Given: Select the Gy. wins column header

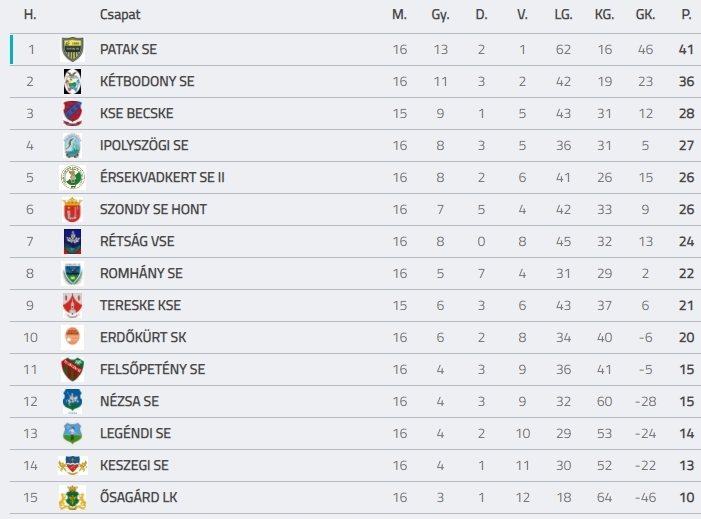Looking at the screenshot, I should coord(440,15).
